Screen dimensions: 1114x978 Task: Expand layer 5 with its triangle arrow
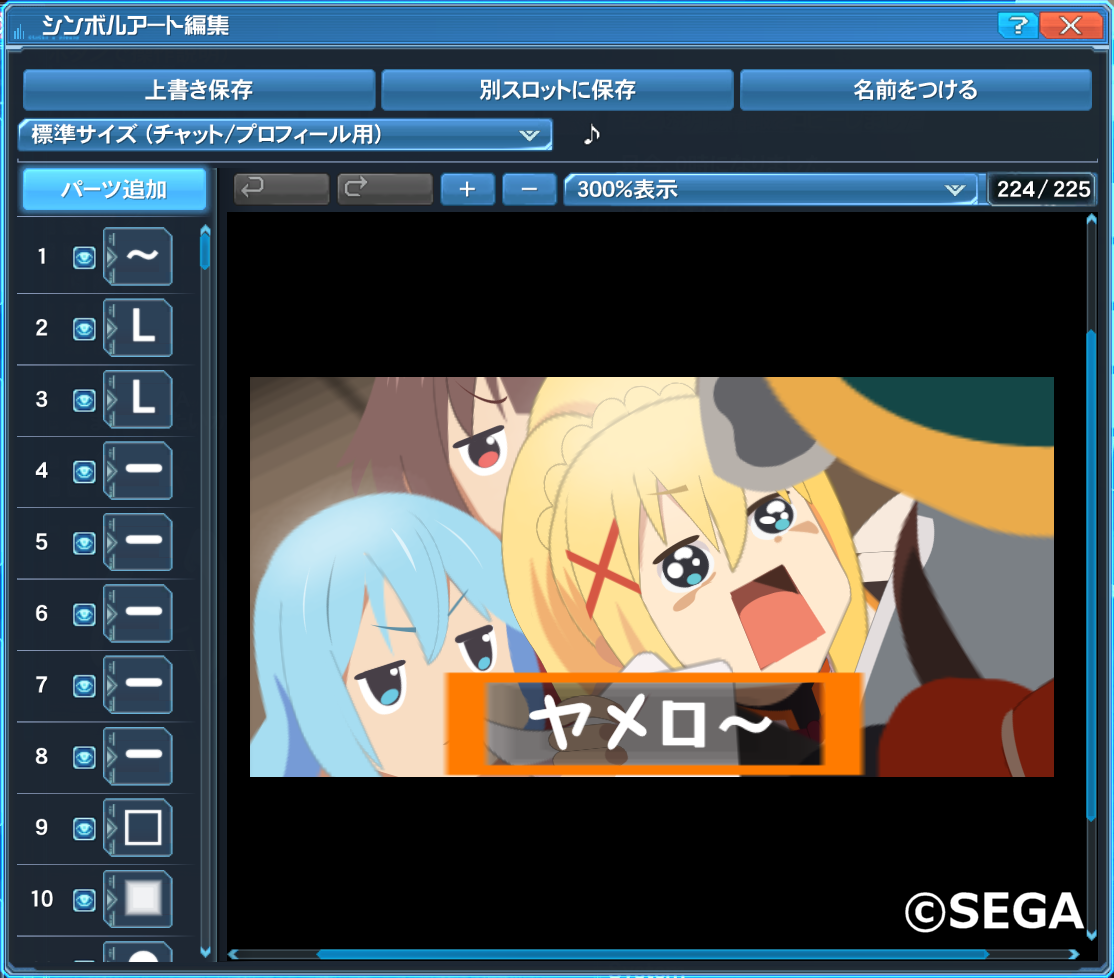tap(110, 541)
